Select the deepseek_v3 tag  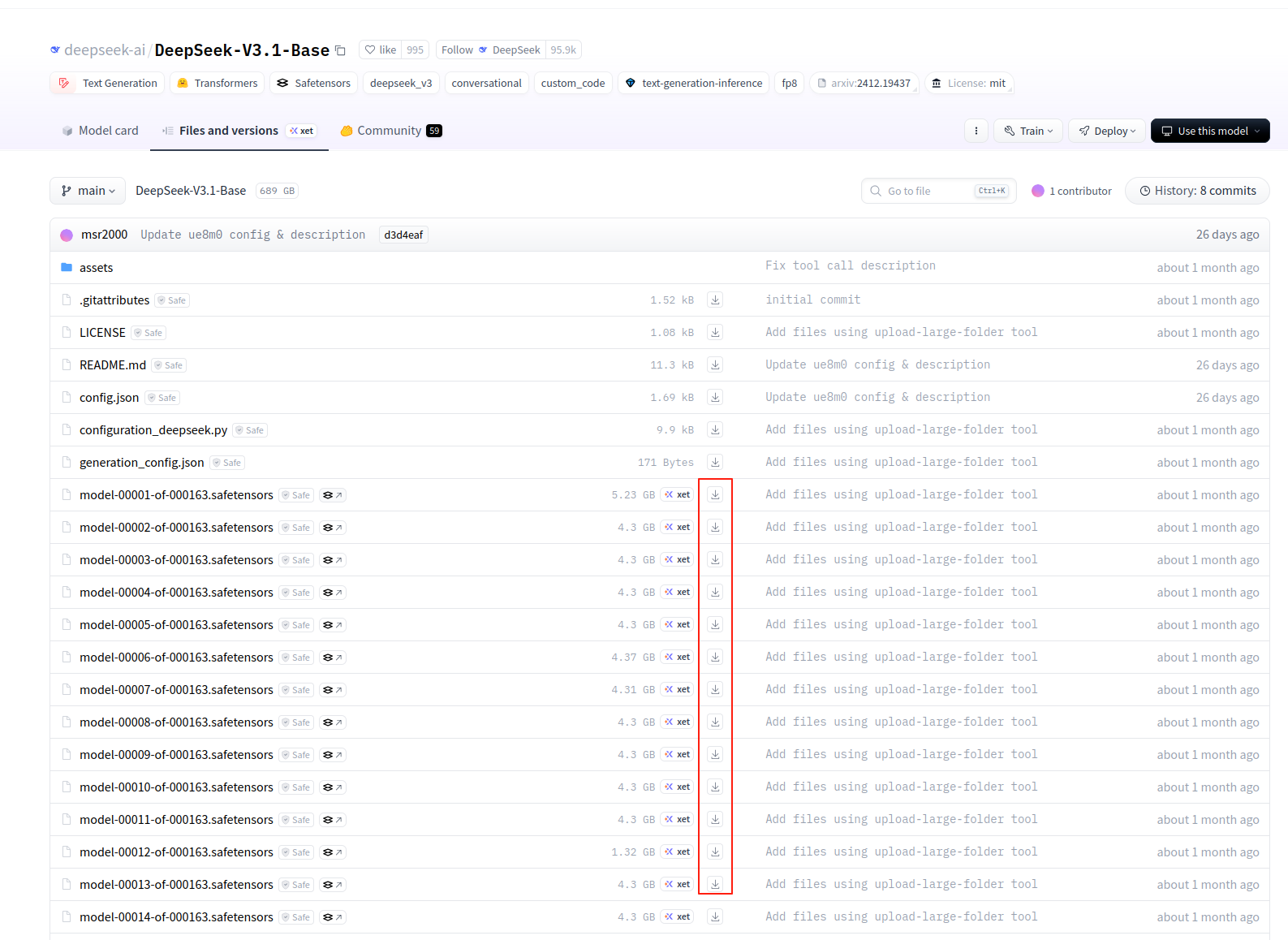click(x=401, y=83)
